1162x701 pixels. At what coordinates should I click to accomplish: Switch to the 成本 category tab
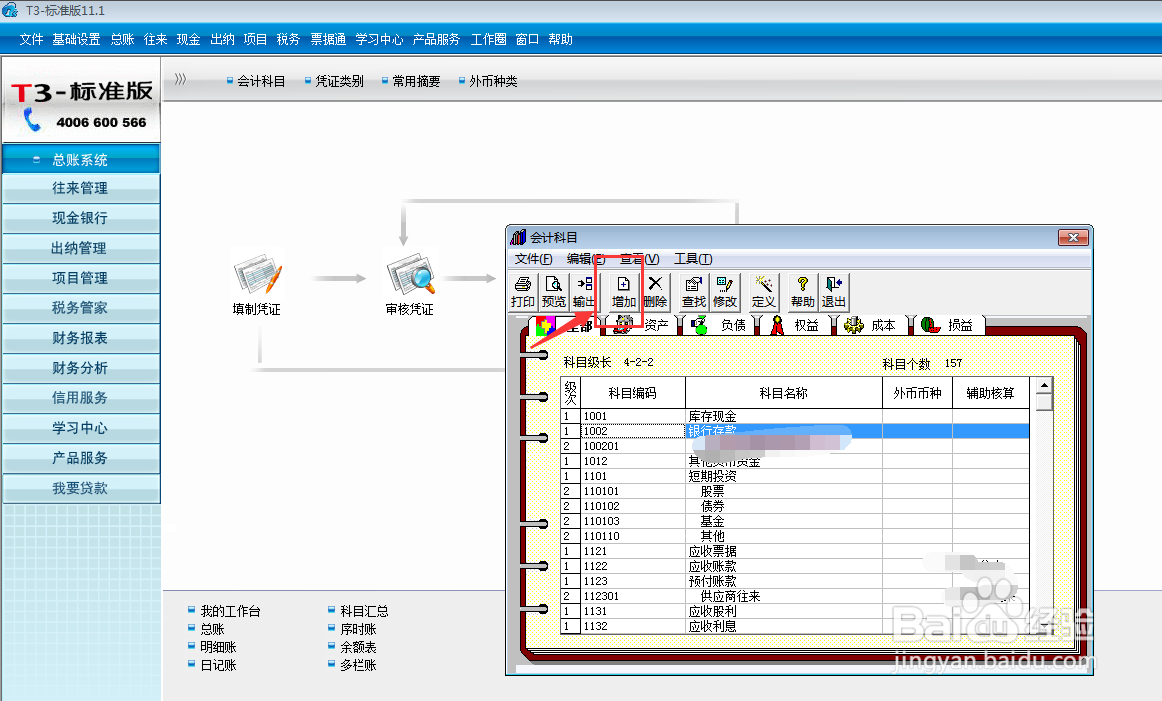[873, 325]
